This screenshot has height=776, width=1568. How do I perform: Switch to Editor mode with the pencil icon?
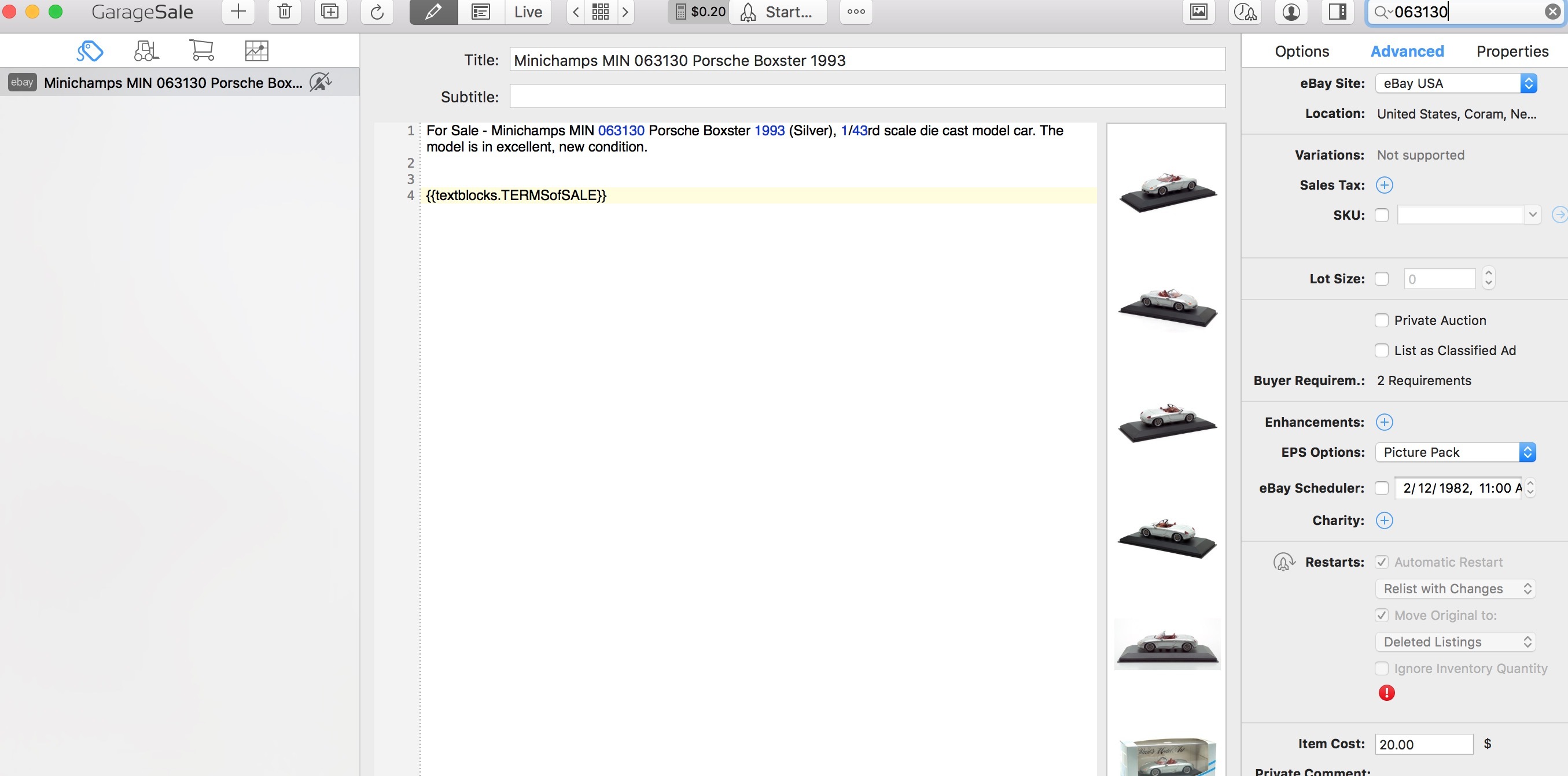click(x=433, y=12)
